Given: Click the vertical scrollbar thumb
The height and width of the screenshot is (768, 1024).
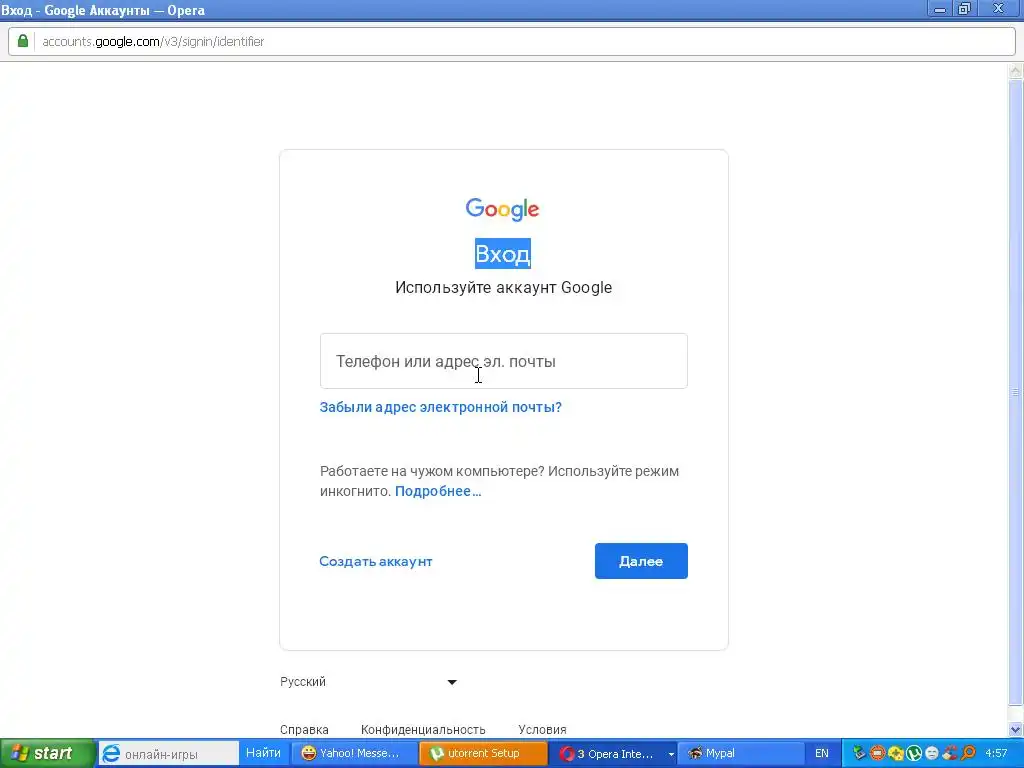Looking at the screenshot, I should click(1016, 392).
